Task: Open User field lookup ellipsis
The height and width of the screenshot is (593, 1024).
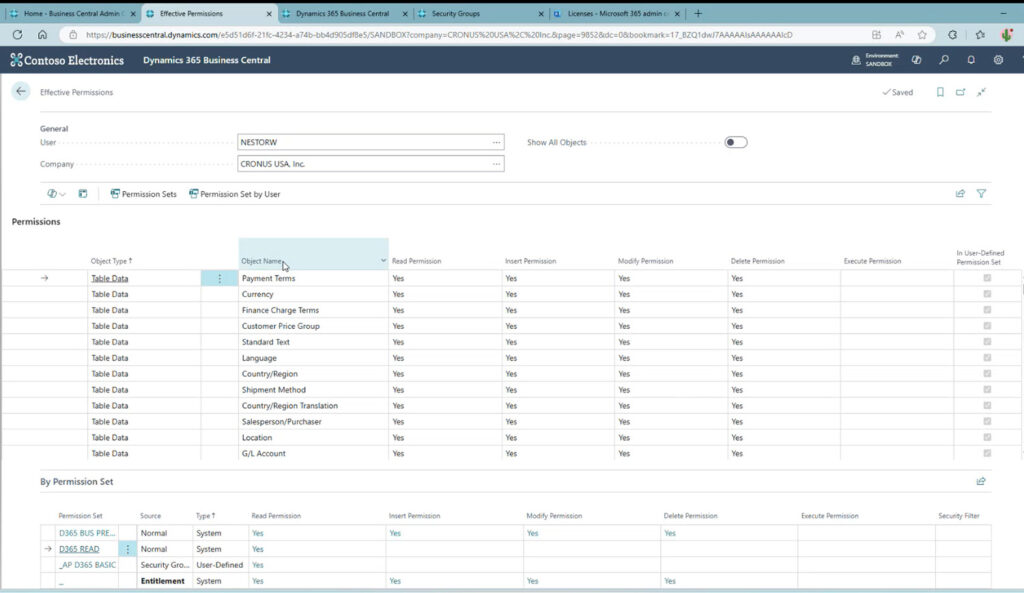Action: coord(496,142)
